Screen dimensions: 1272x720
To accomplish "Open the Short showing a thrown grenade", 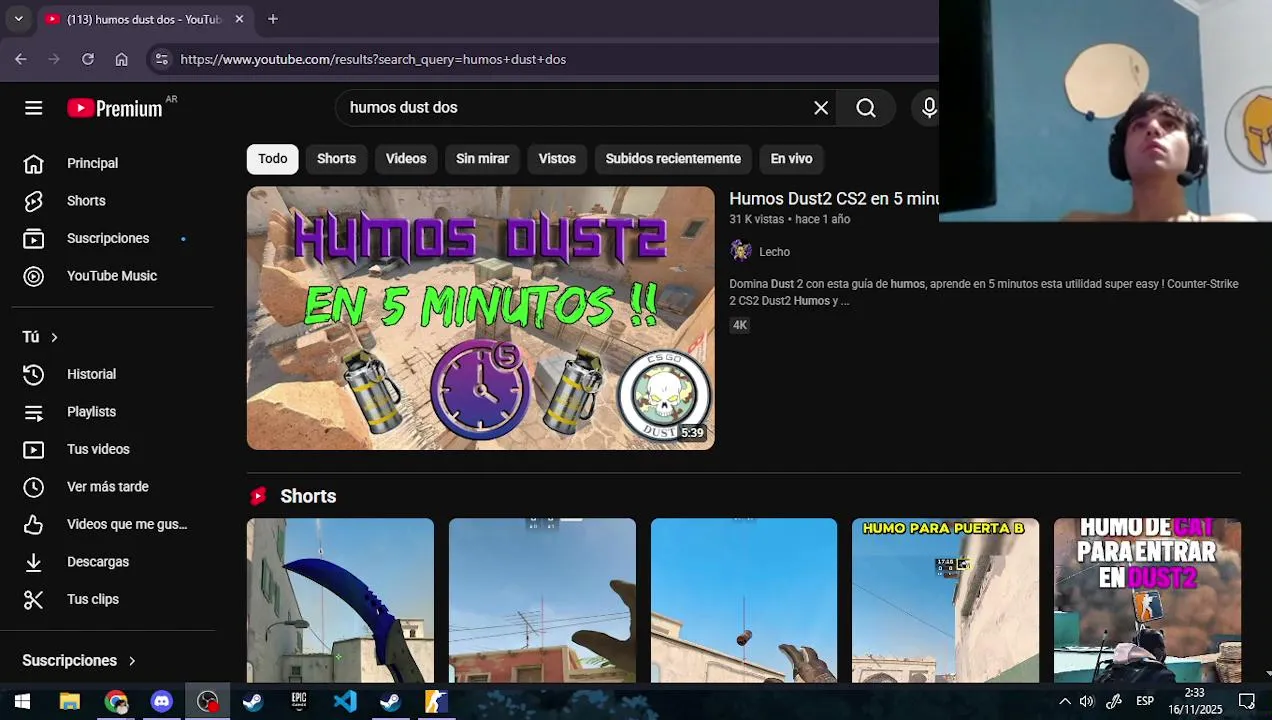I will (x=744, y=600).
